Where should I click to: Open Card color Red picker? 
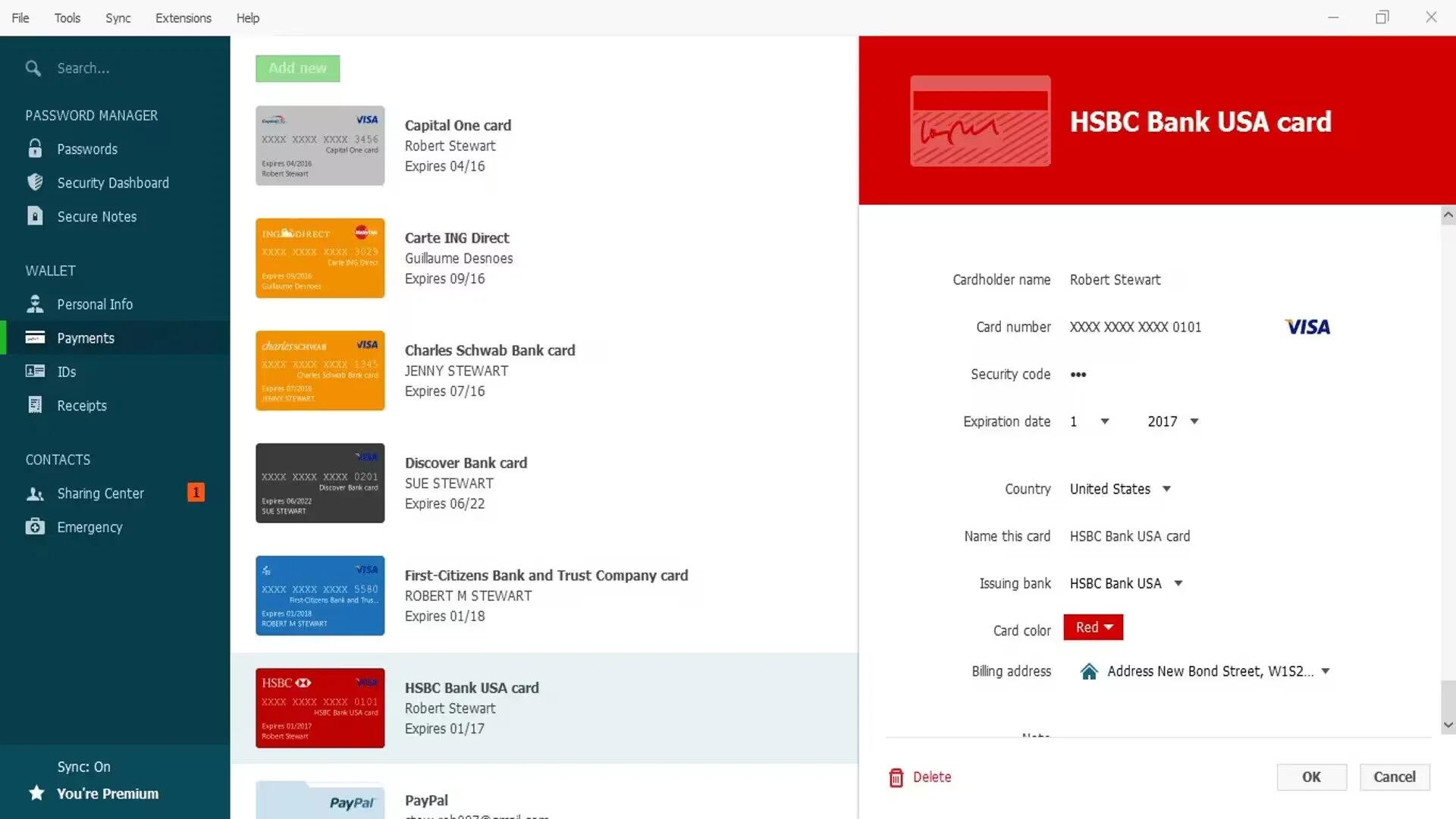click(1093, 627)
